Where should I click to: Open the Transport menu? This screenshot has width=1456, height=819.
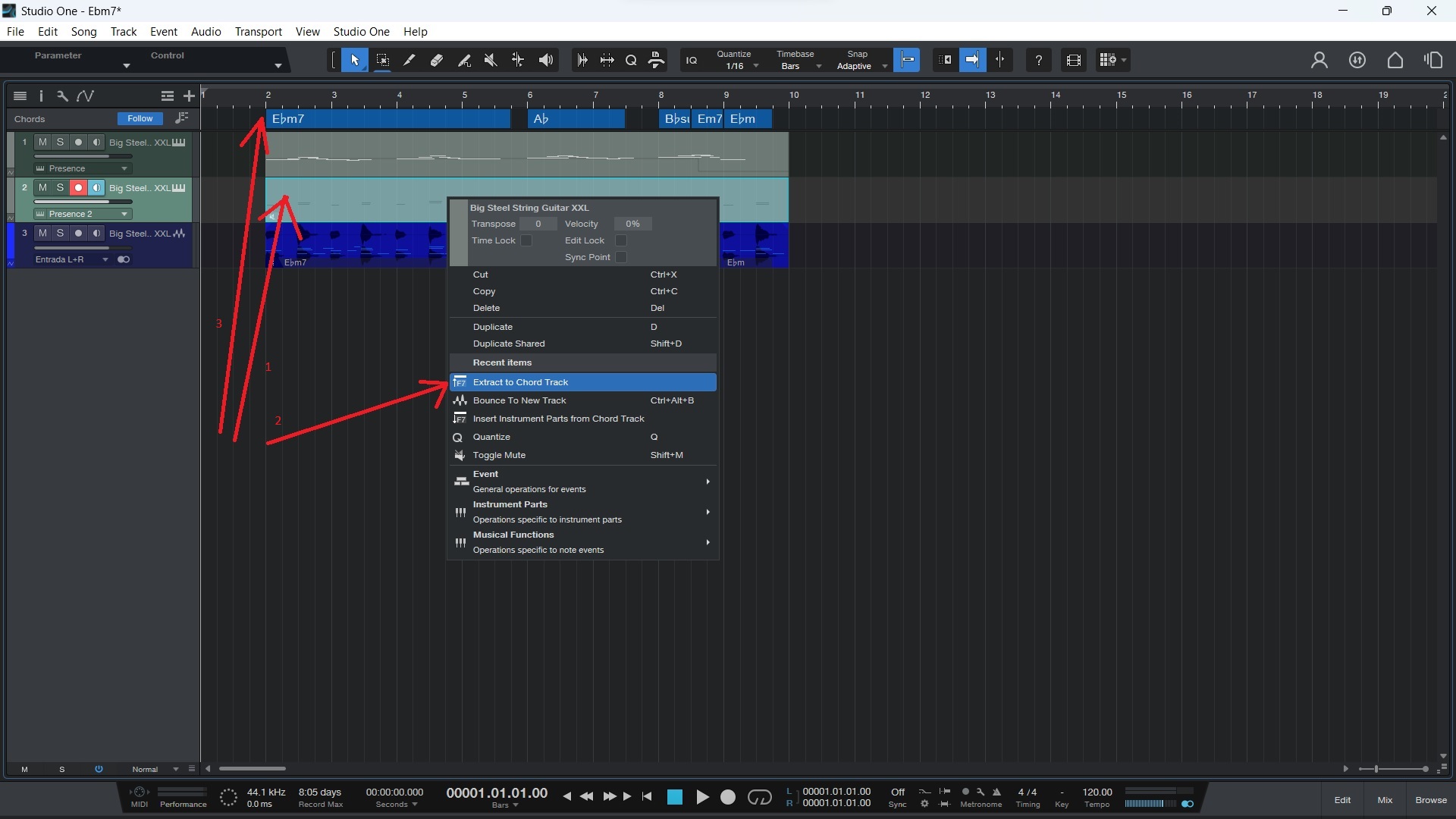click(258, 32)
